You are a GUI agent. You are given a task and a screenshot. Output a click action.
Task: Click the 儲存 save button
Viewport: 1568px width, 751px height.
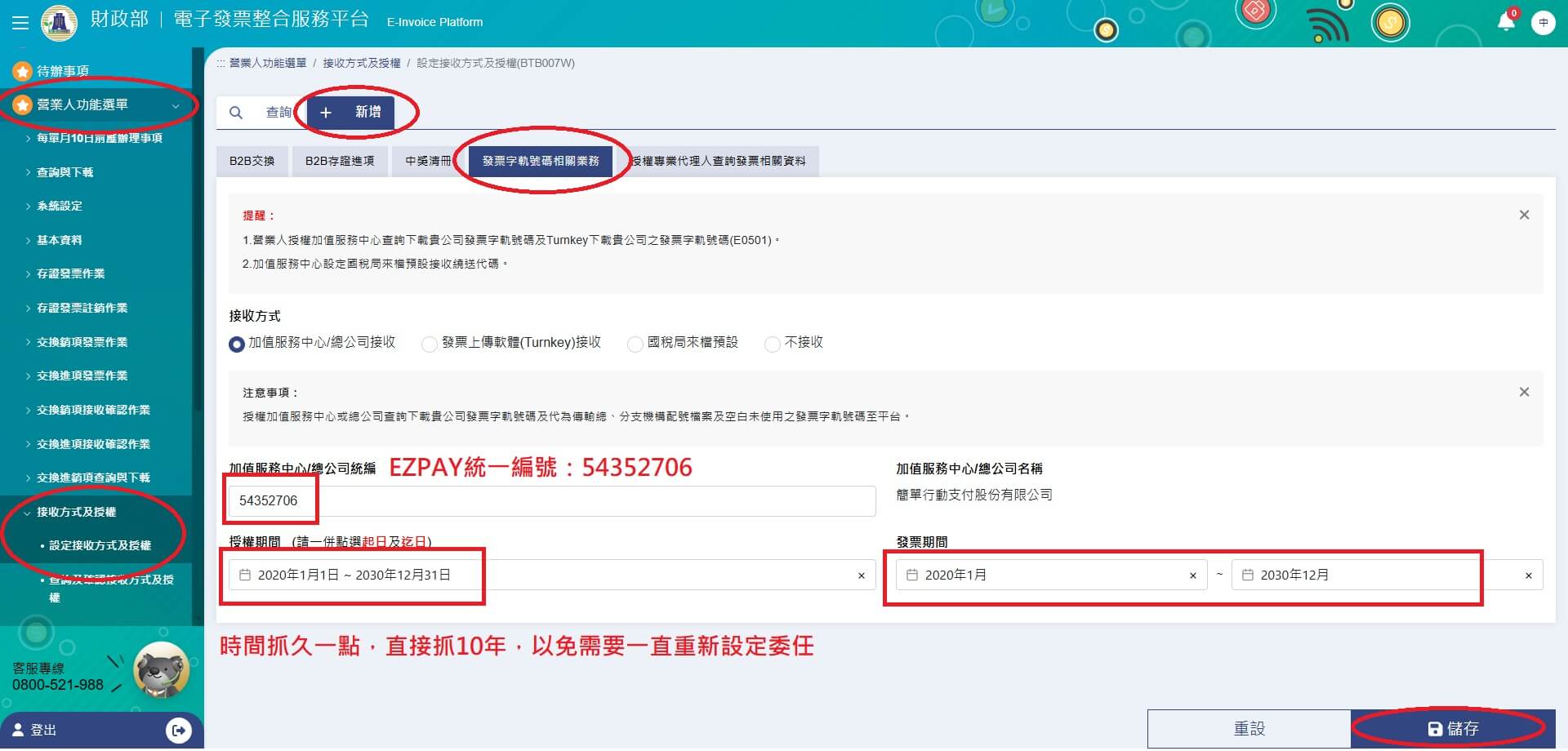click(x=1452, y=728)
